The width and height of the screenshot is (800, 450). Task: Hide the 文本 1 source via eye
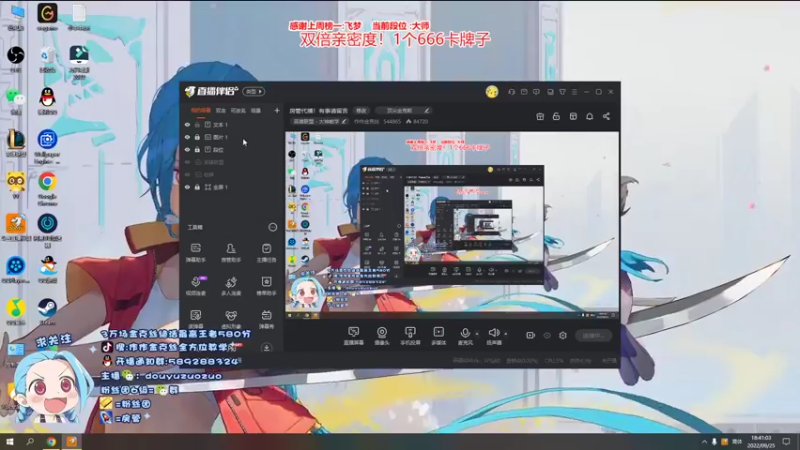187,124
